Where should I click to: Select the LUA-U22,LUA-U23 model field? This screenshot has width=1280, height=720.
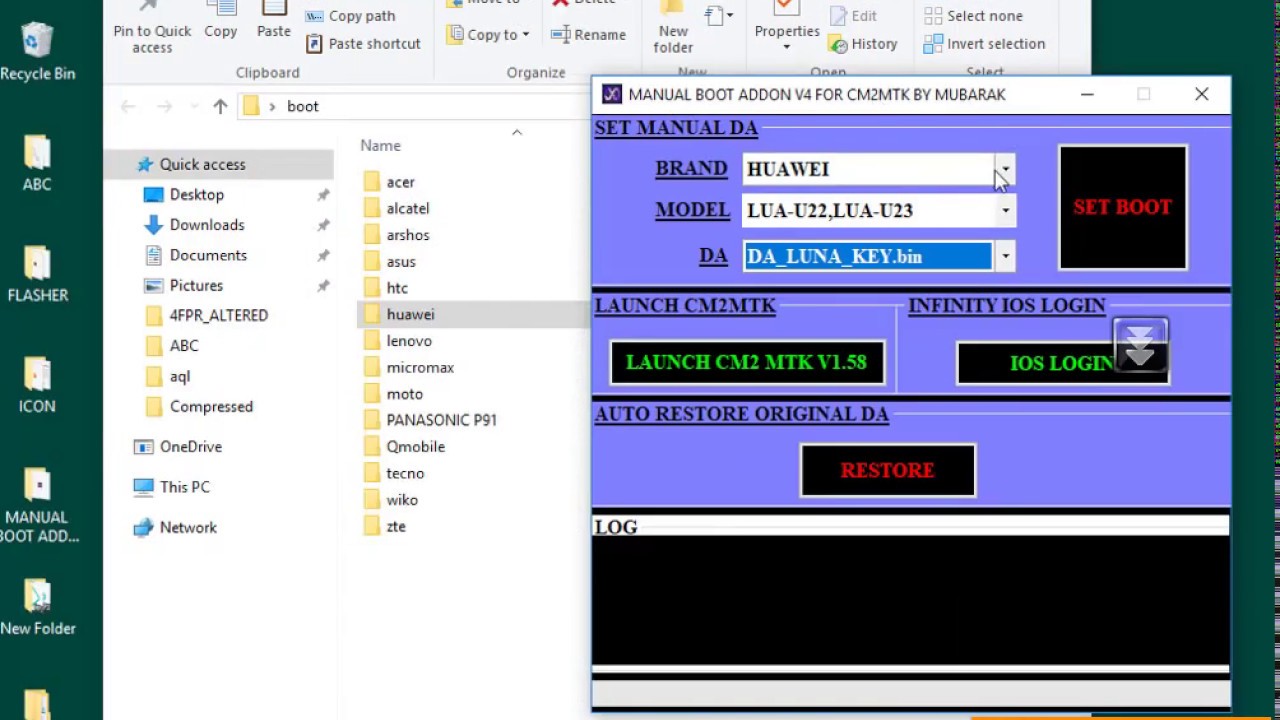[868, 211]
